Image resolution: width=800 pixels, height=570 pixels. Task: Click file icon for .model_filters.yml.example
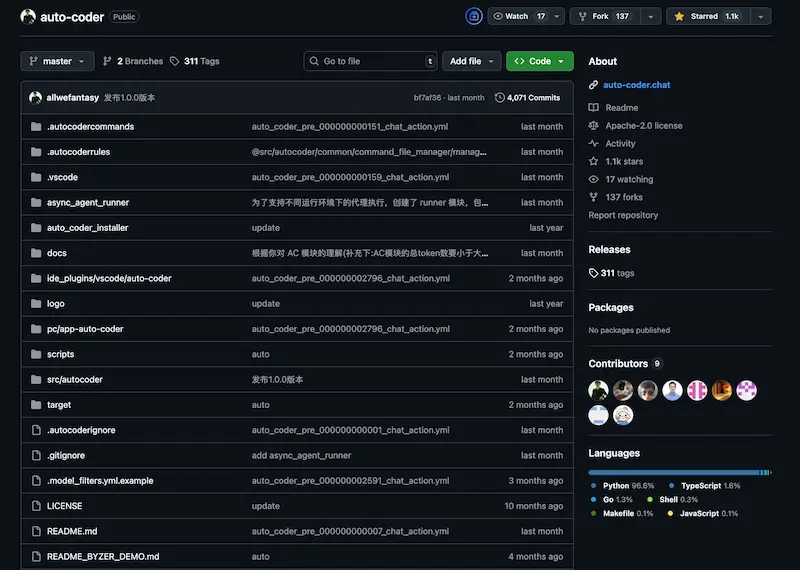(x=36, y=481)
